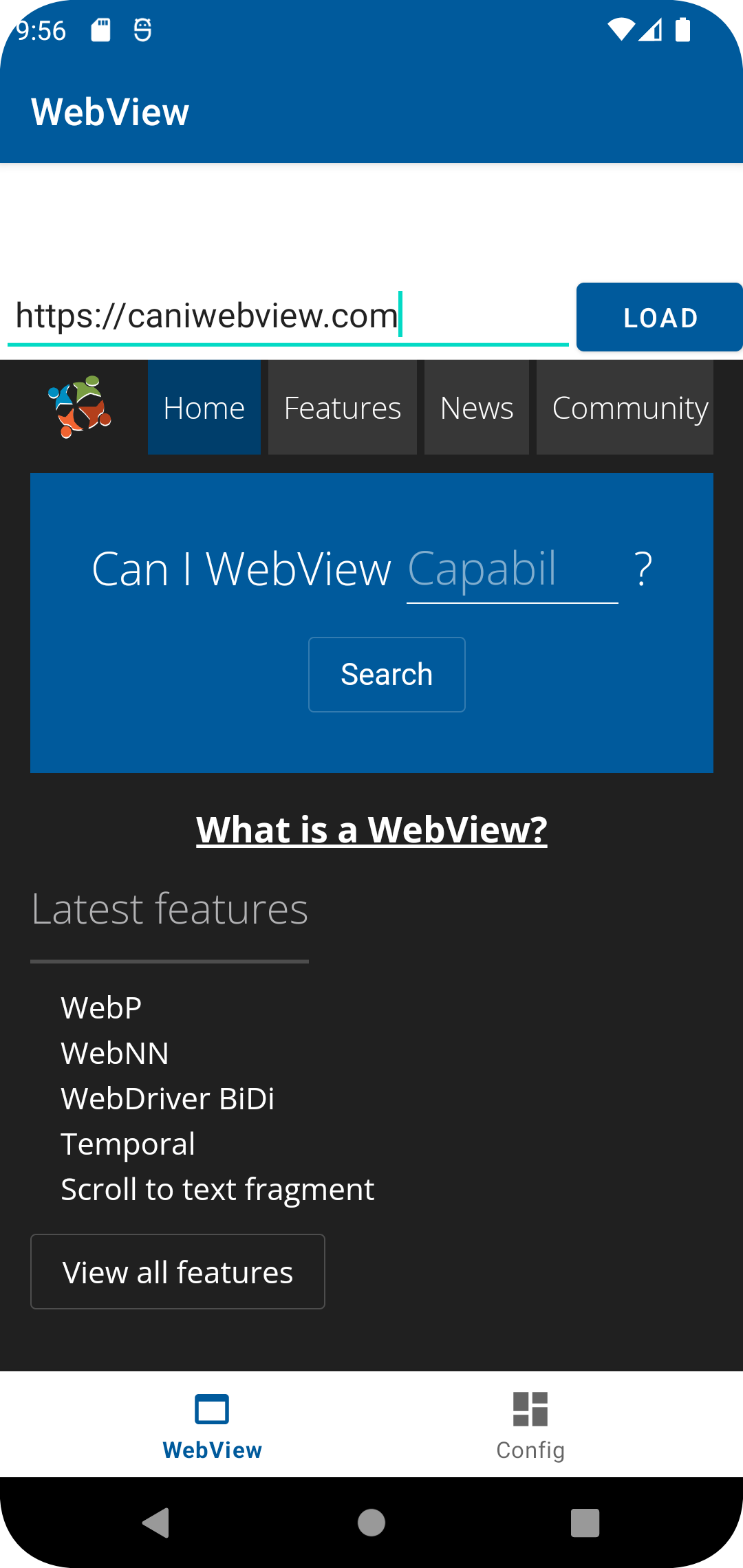Tap the SD card status bar icon
This screenshot has height=1568, width=743.
[x=101, y=30]
